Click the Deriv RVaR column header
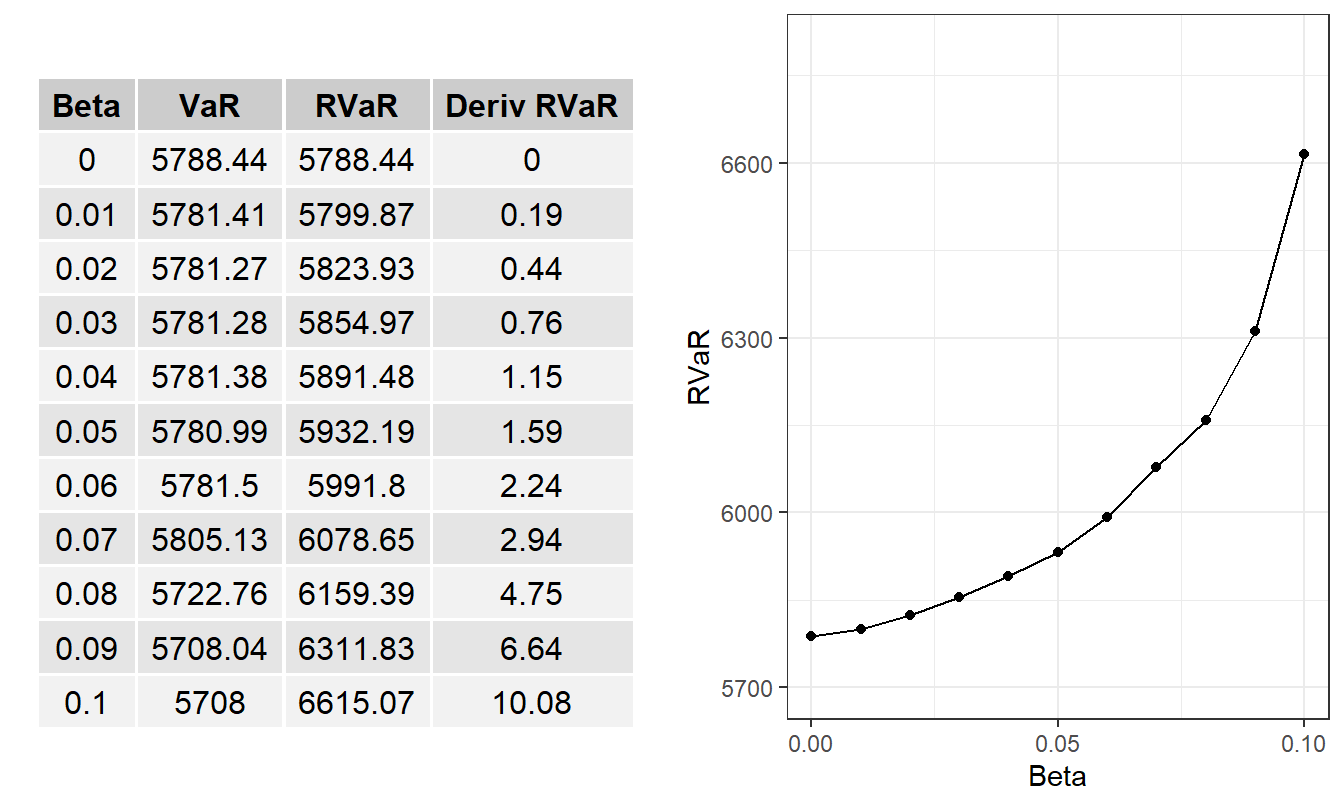The width and height of the screenshot is (1344, 806). (x=531, y=104)
